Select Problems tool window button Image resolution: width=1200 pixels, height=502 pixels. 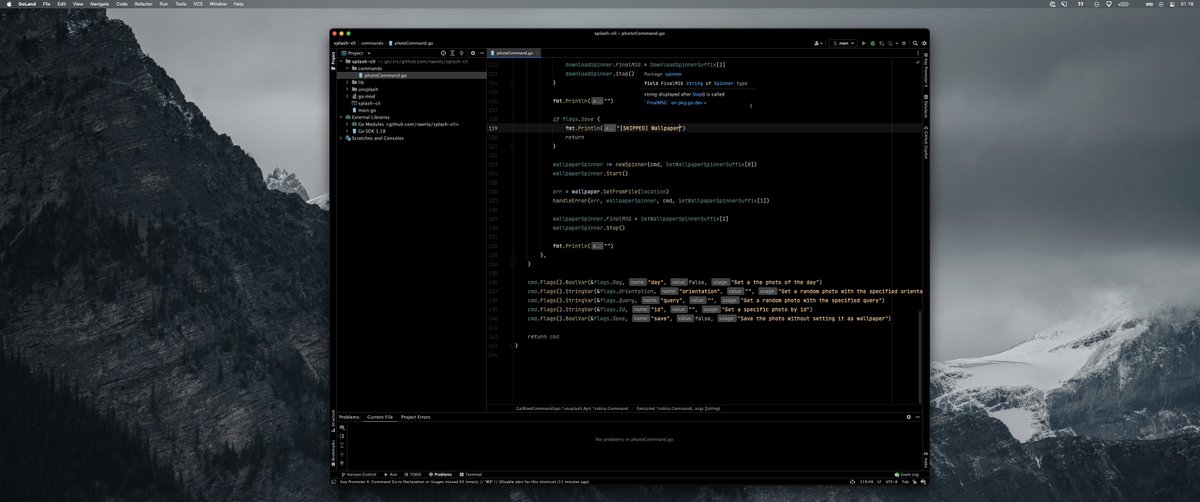click(441, 474)
